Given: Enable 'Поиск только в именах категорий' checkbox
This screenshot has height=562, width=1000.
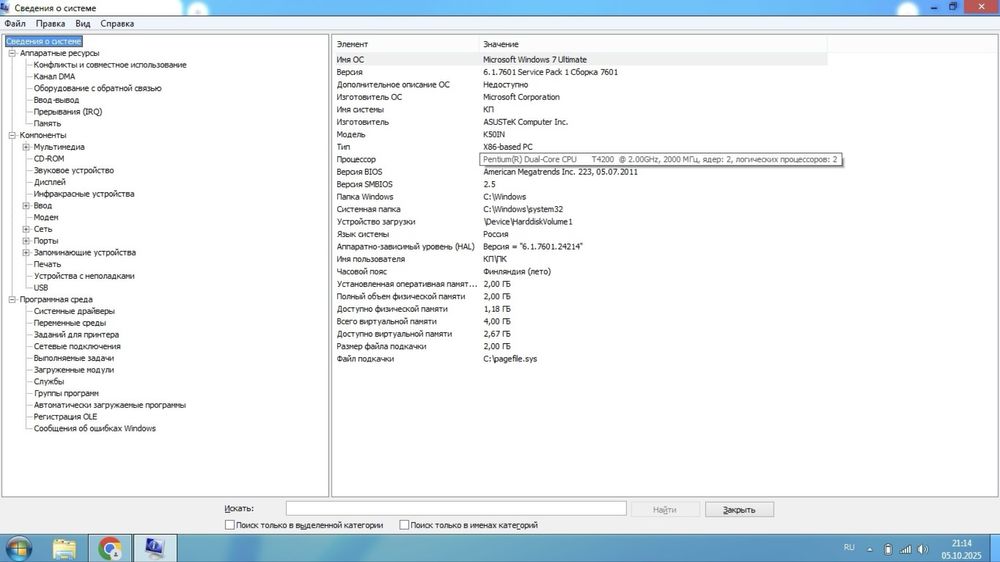Looking at the screenshot, I should click(x=404, y=525).
